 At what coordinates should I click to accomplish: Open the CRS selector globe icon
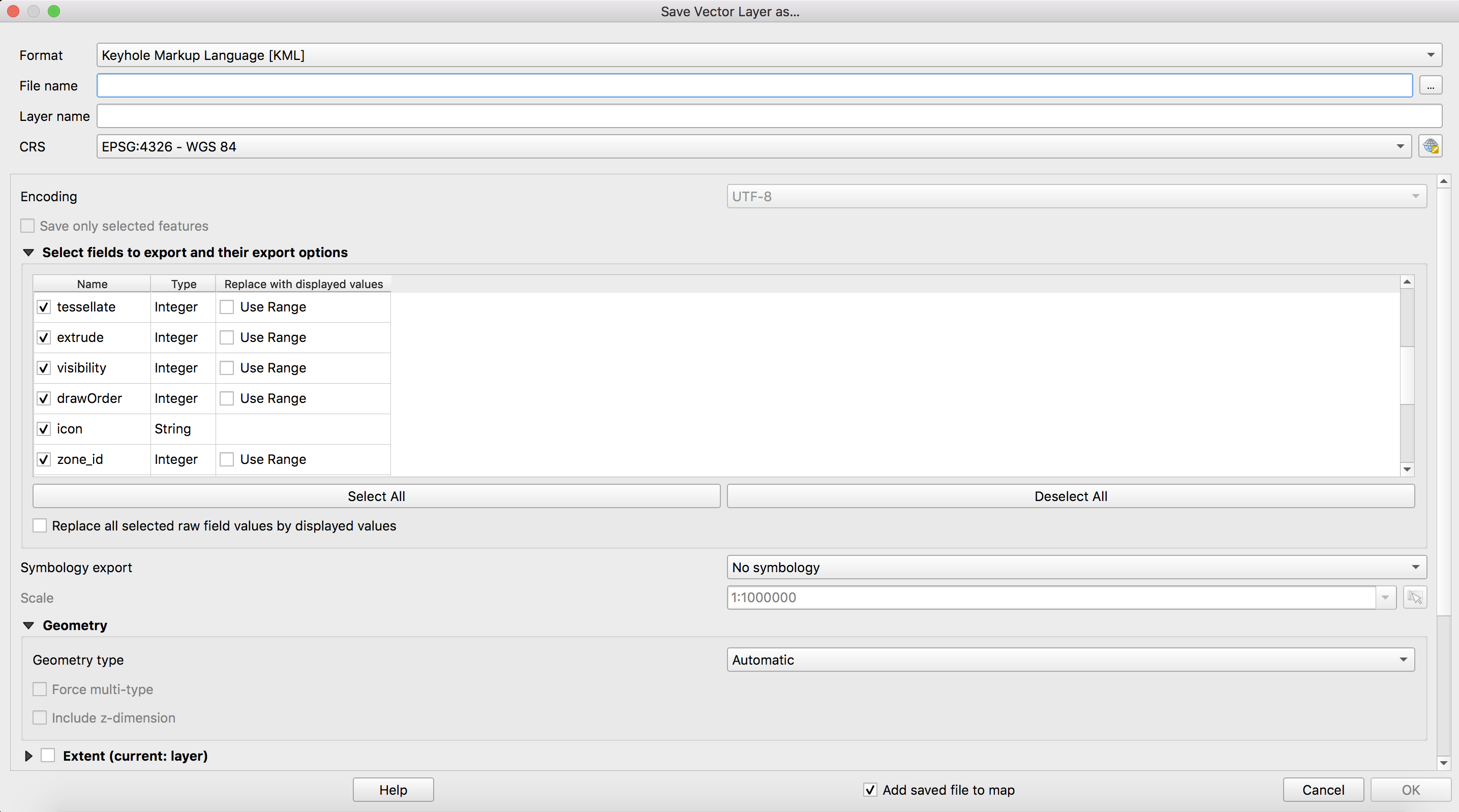tap(1430, 147)
